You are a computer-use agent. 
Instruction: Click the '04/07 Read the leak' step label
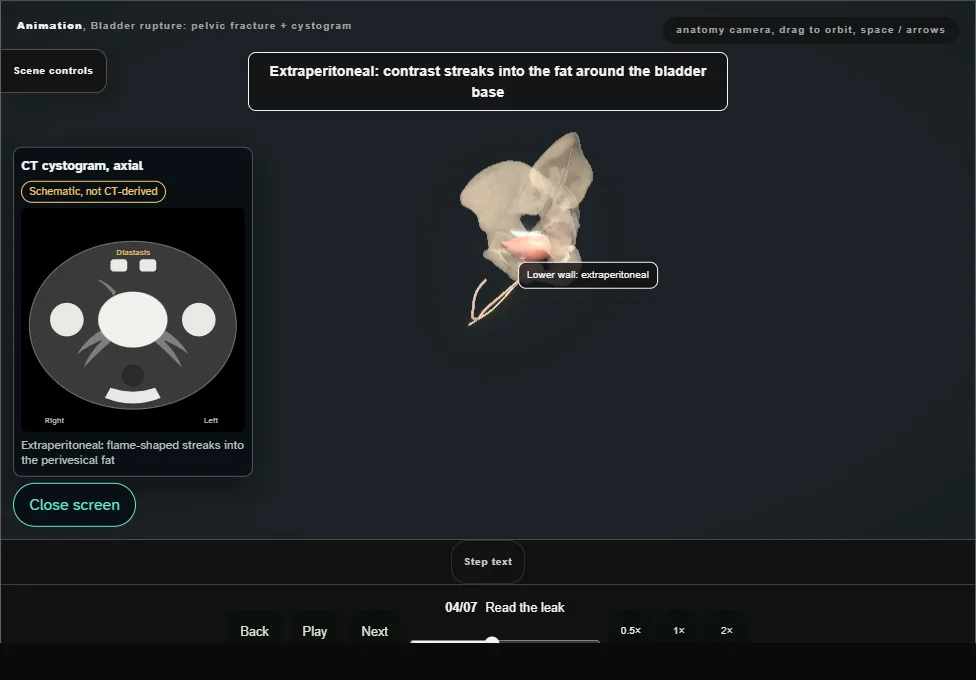[505, 608]
